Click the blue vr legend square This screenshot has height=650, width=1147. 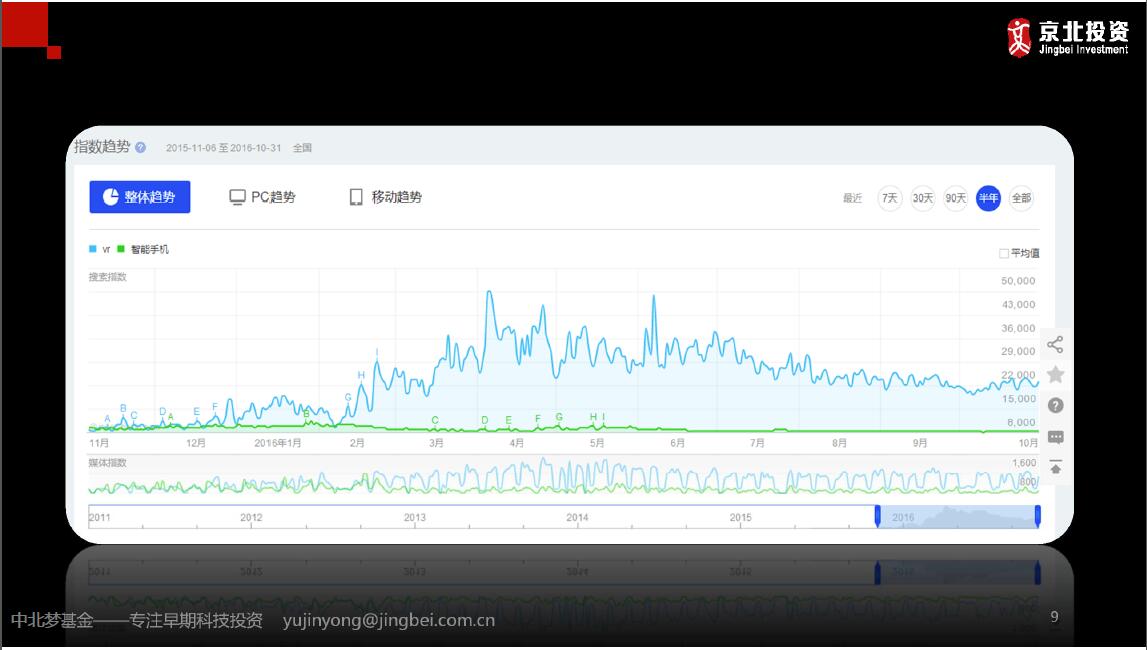click(93, 249)
